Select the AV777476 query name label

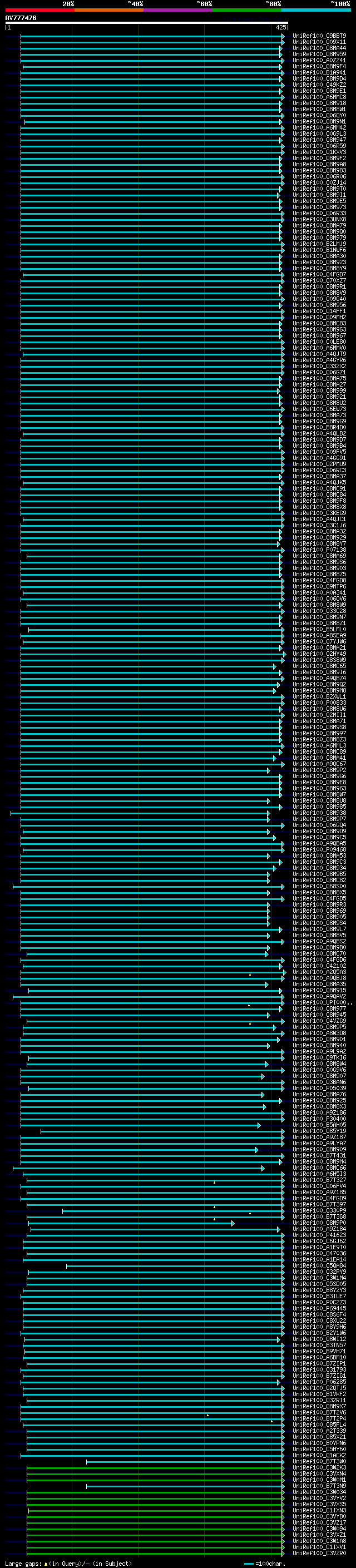(x=21, y=18)
